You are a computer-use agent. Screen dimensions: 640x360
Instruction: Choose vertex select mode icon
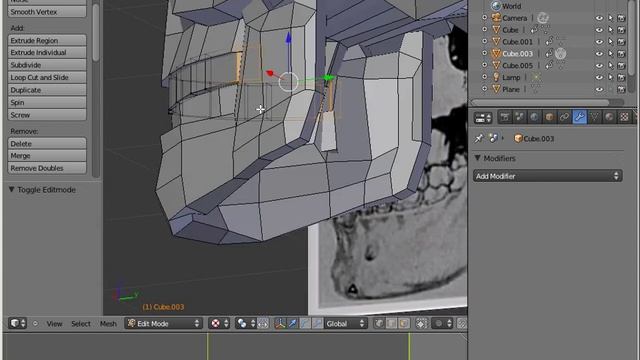(379, 324)
